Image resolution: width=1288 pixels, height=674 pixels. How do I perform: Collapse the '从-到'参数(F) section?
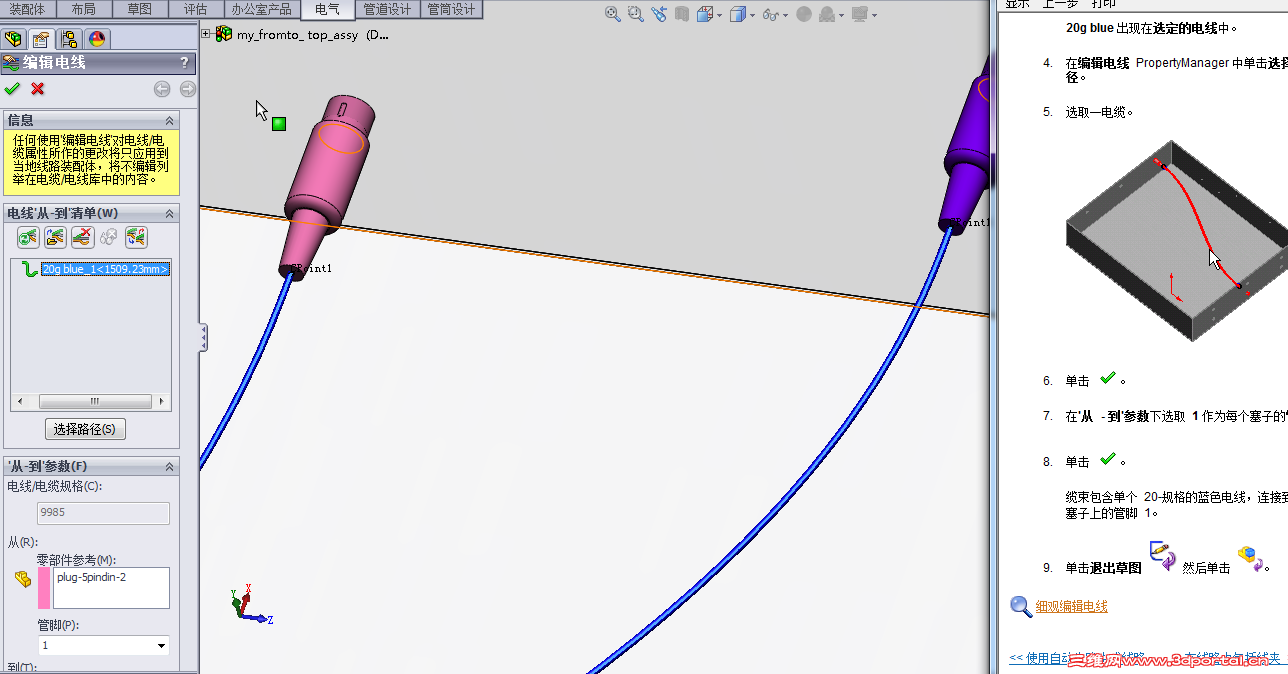tap(169, 466)
